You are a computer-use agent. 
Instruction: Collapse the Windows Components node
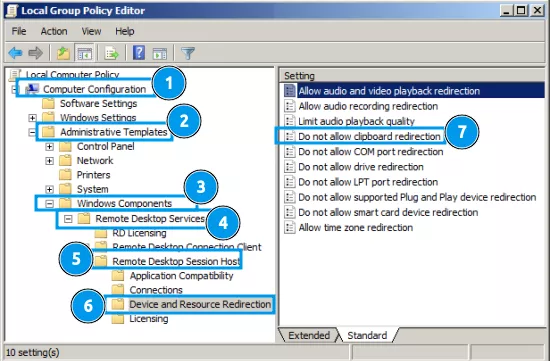pos(49,203)
